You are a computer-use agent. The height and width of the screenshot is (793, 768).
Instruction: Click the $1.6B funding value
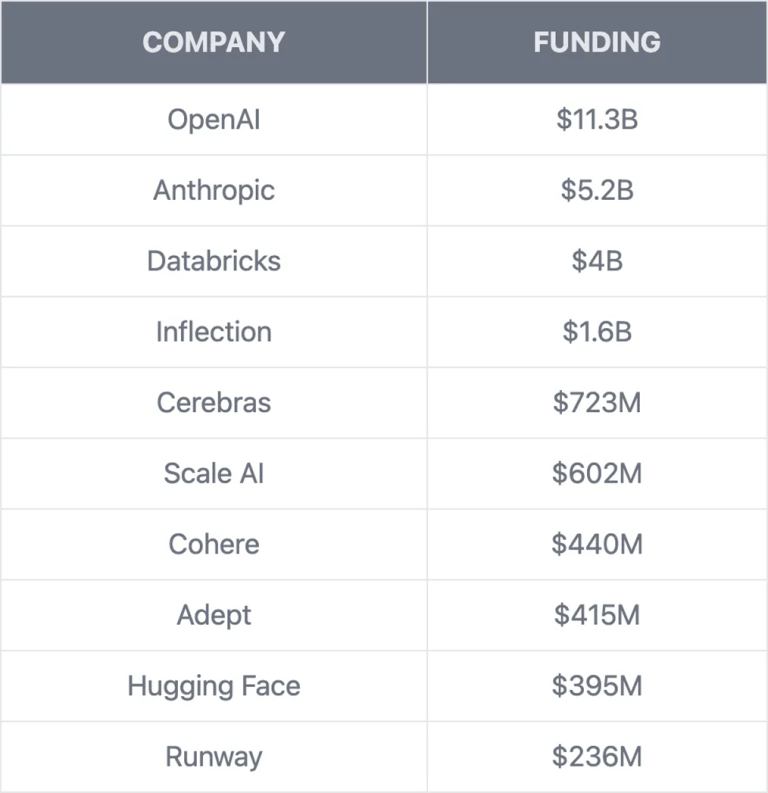click(597, 332)
